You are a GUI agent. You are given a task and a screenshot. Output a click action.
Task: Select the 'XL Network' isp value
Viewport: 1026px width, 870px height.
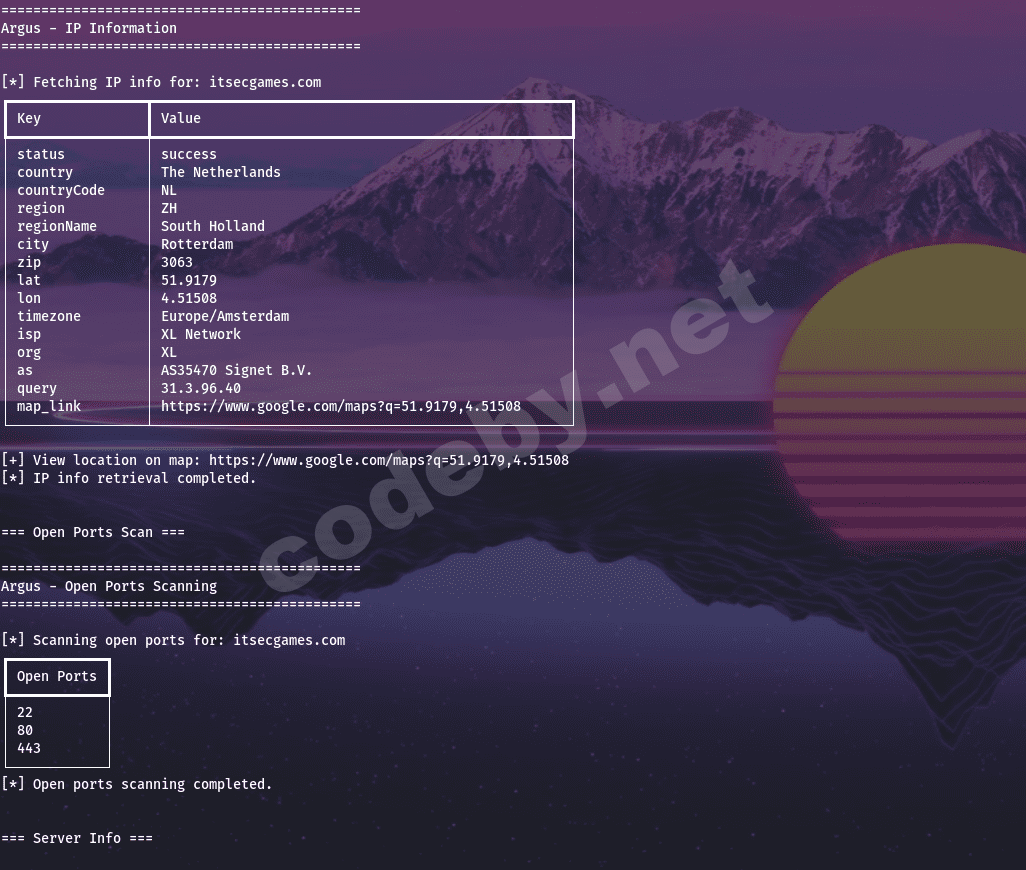(201, 334)
